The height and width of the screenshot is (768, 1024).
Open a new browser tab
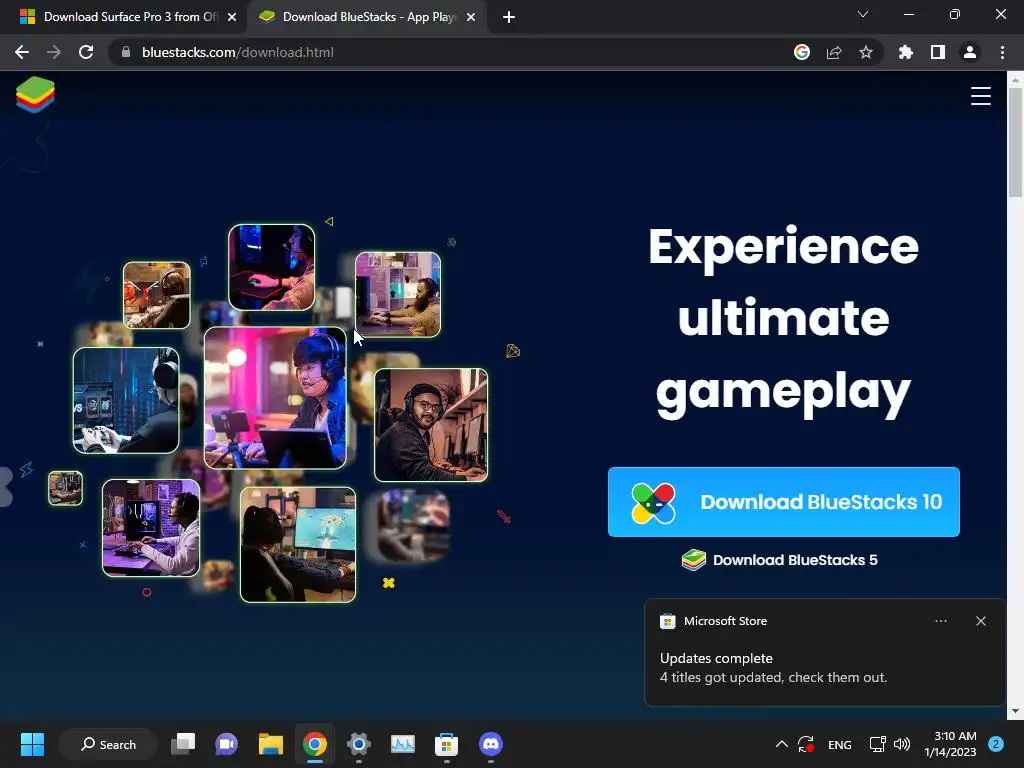click(x=509, y=17)
